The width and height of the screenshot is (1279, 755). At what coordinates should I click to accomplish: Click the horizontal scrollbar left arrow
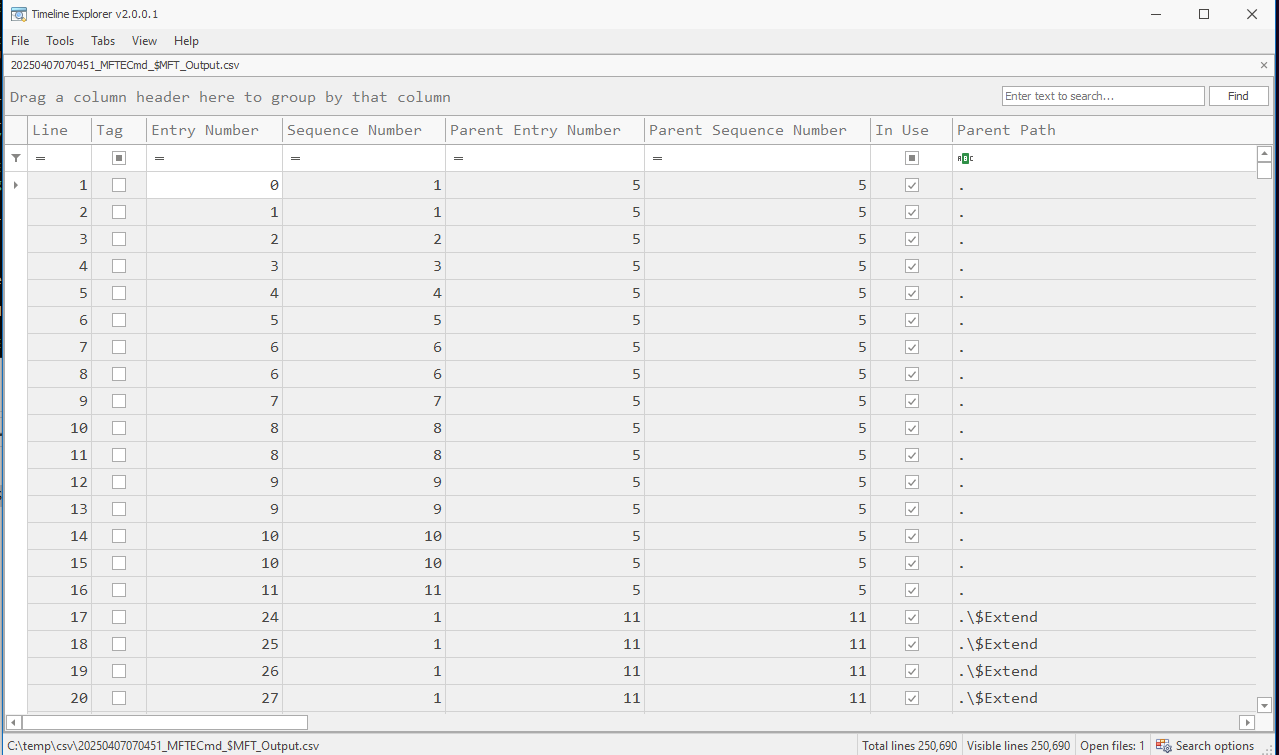coord(14,722)
